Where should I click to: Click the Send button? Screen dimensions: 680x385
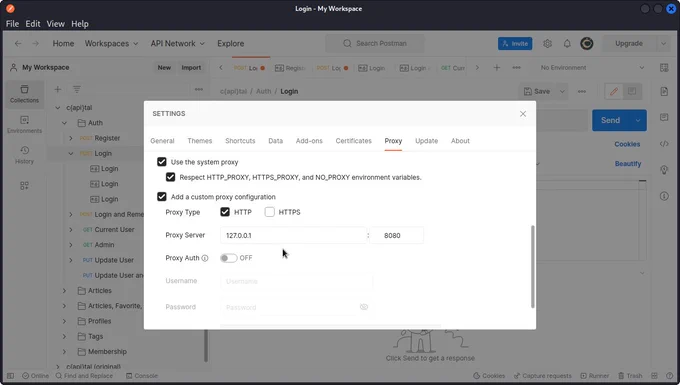click(611, 120)
